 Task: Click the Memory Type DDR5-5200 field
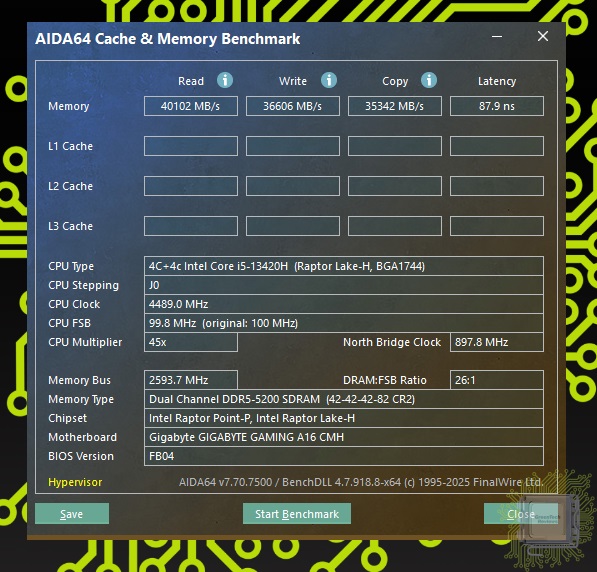point(344,399)
